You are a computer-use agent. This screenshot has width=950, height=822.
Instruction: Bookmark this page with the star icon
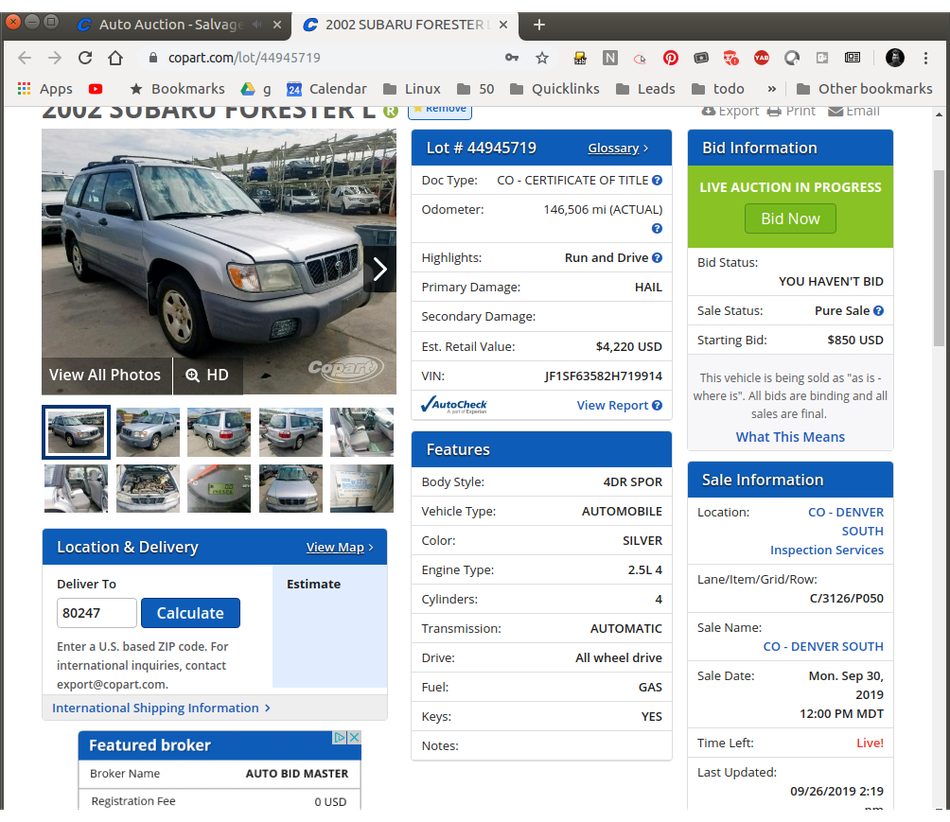click(542, 58)
